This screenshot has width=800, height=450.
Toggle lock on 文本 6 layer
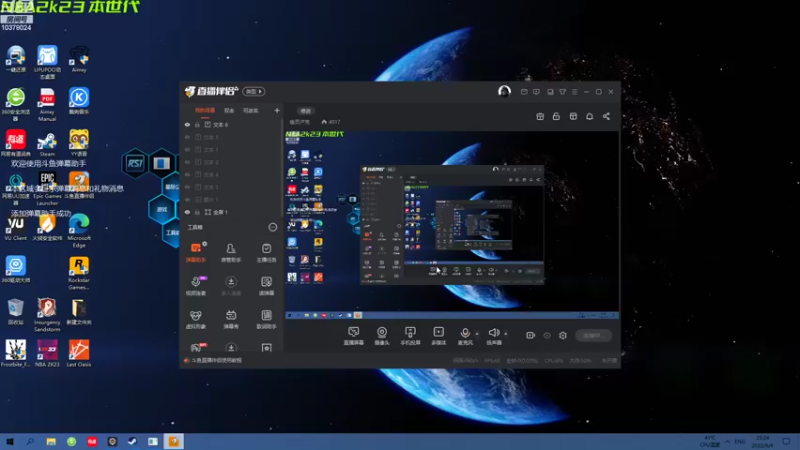[x=197, y=124]
